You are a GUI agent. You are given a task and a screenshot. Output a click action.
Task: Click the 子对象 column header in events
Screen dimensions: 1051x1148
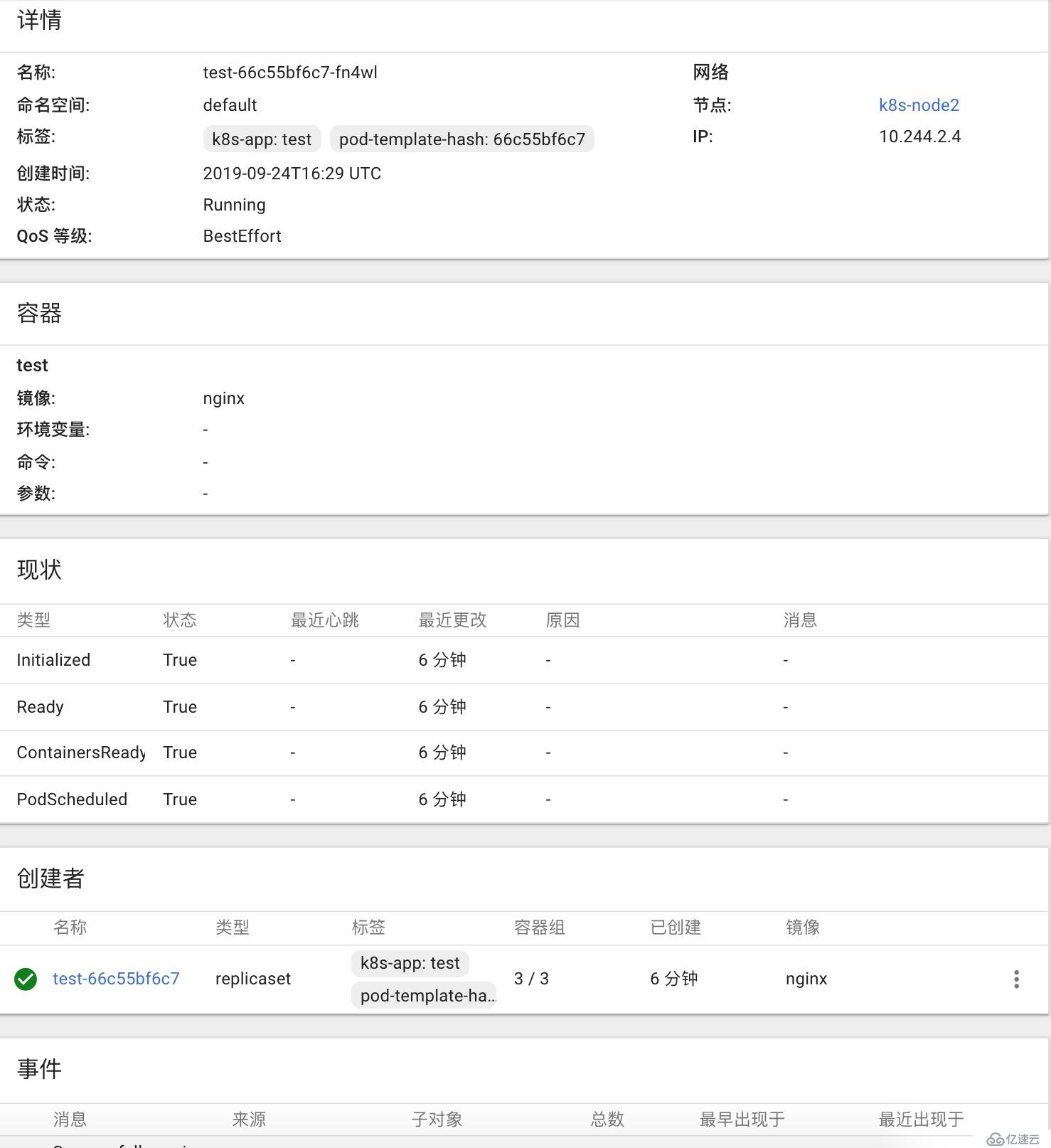coord(437,1120)
